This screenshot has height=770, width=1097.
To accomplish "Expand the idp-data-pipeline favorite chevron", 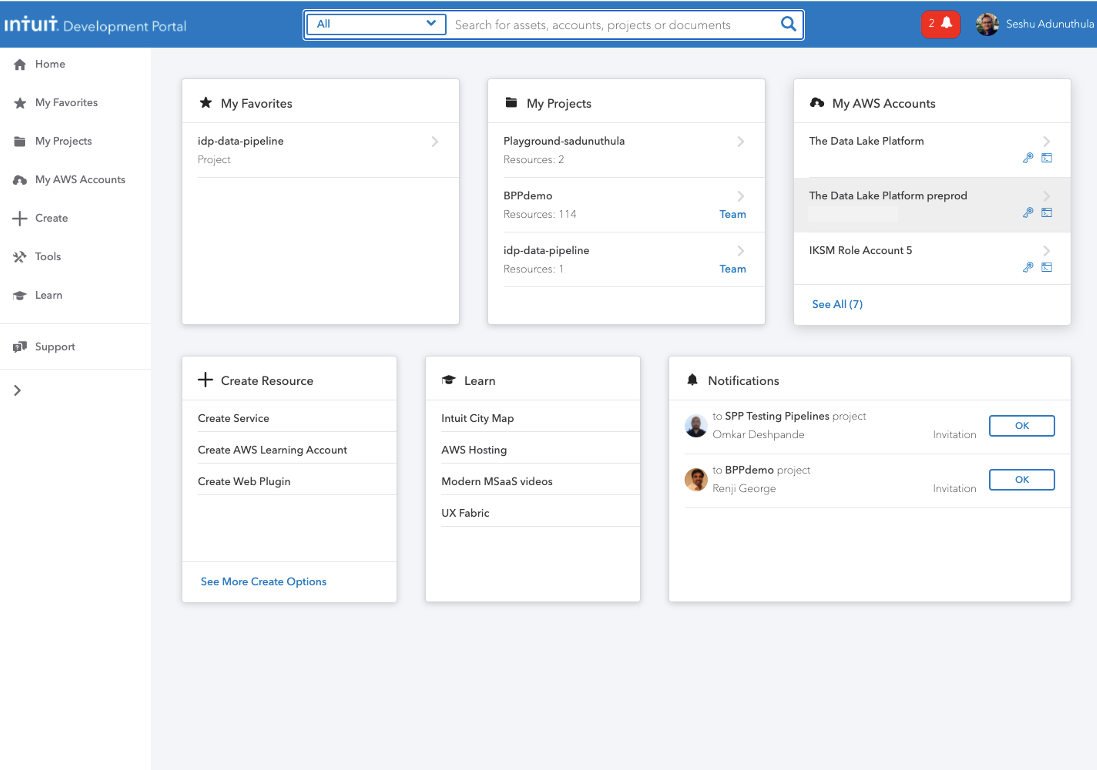I will [x=434, y=141].
